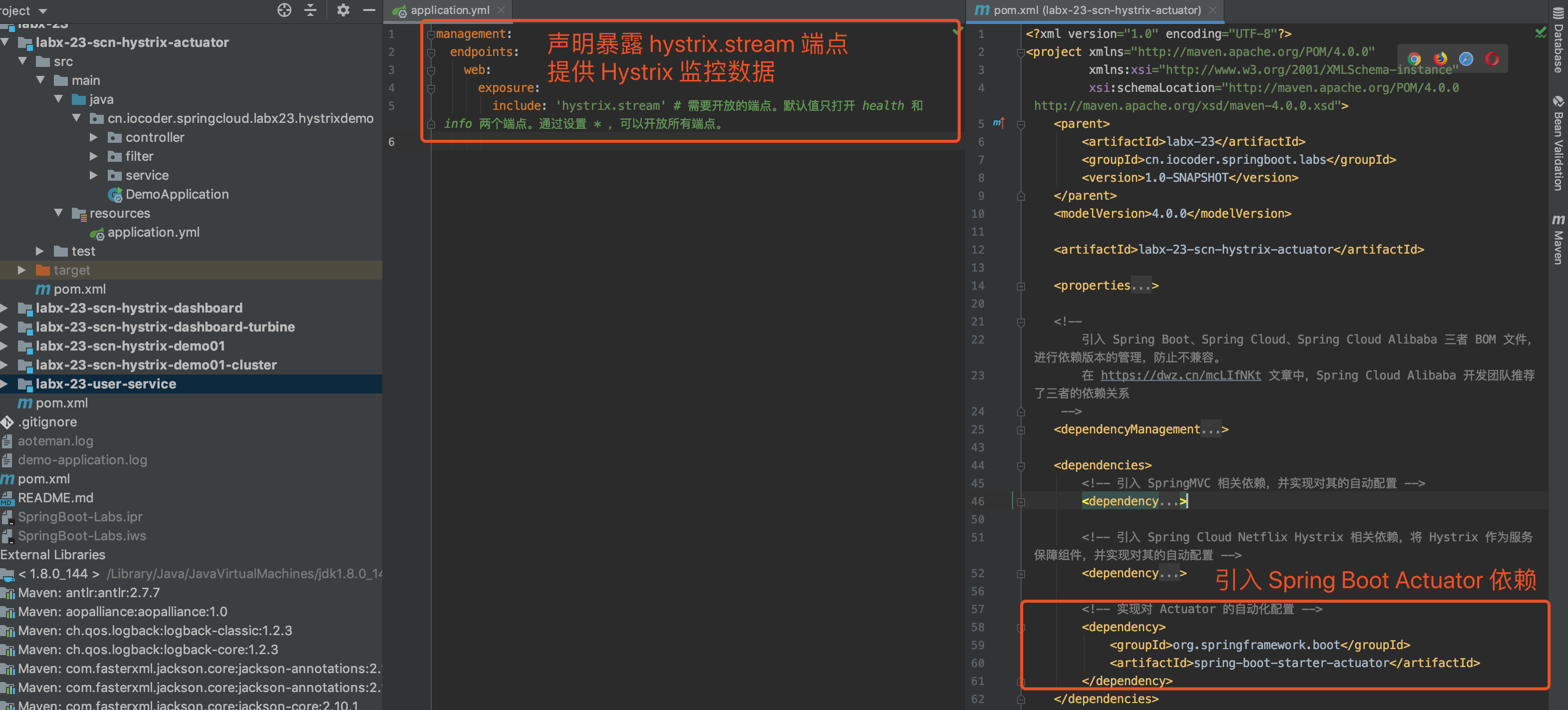The height and width of the screenshot is (710, 1568).
Task: Click the collapse all icon in Project panel
Action: 310,10
